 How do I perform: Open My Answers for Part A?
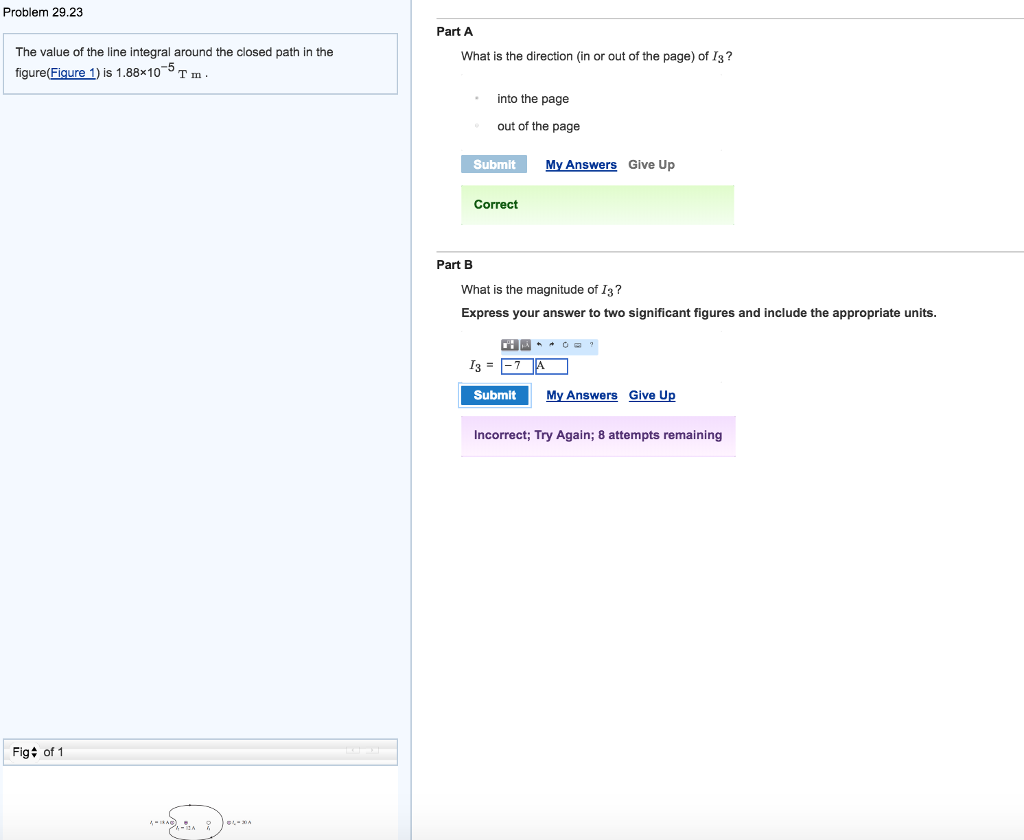pos(581,165)
